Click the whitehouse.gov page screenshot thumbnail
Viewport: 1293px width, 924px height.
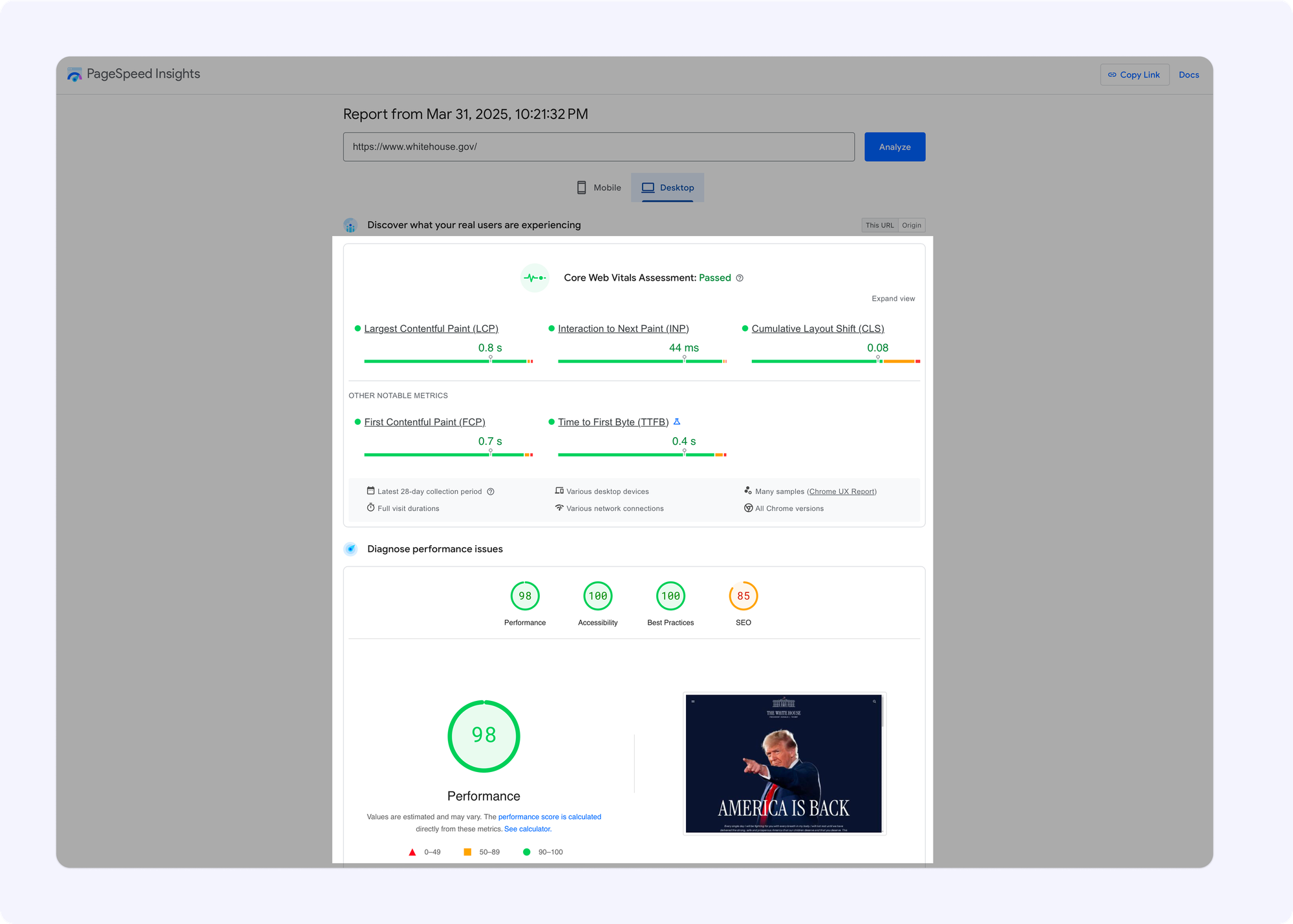pyautogui.click(x=784, y=764)
